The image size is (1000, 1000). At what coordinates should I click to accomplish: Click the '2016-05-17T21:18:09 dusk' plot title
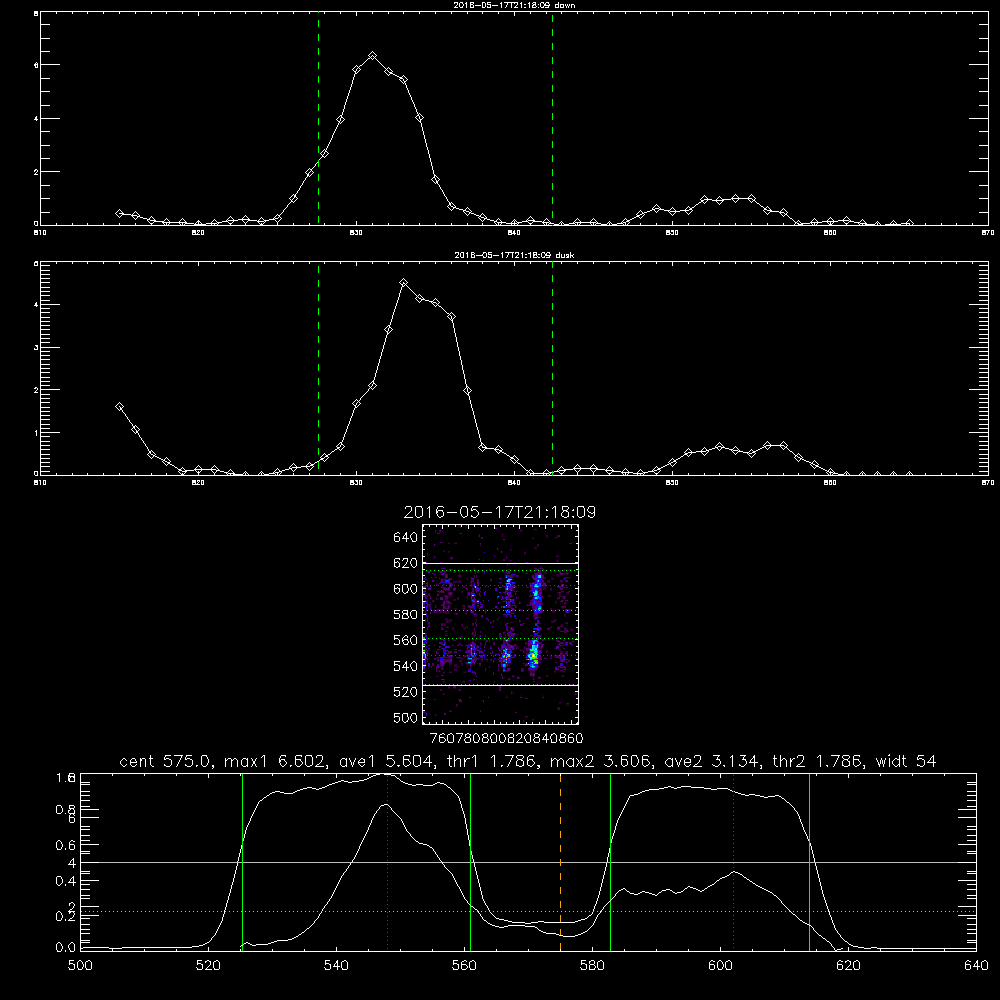(x=514, y=255)
